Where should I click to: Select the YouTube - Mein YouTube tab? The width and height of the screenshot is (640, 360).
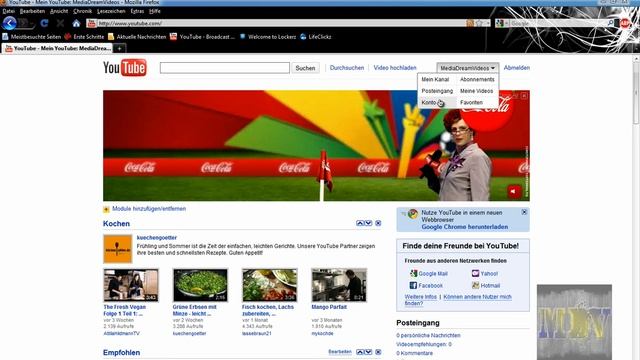coord(58,48)
